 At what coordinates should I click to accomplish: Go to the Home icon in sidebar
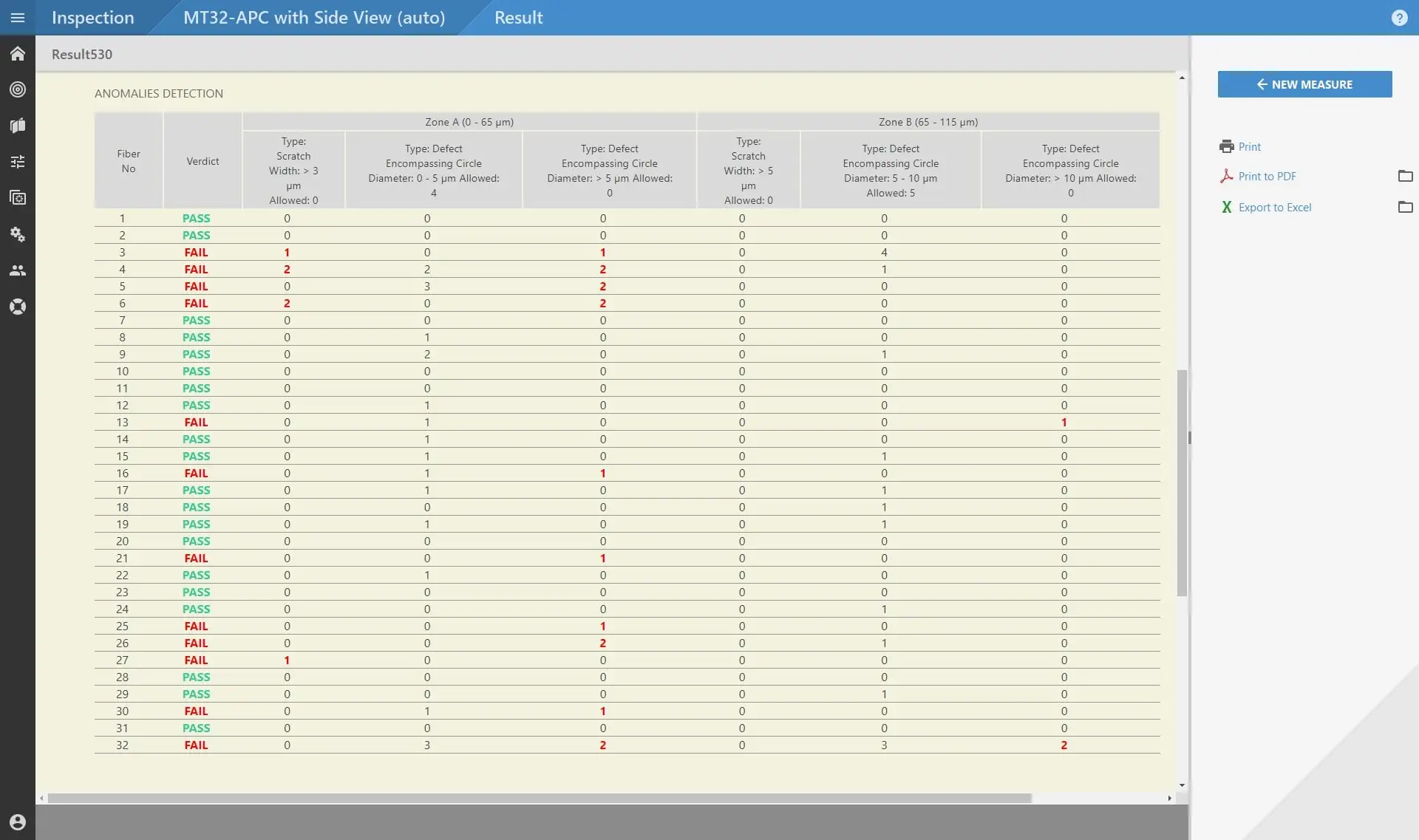[18, 54]
